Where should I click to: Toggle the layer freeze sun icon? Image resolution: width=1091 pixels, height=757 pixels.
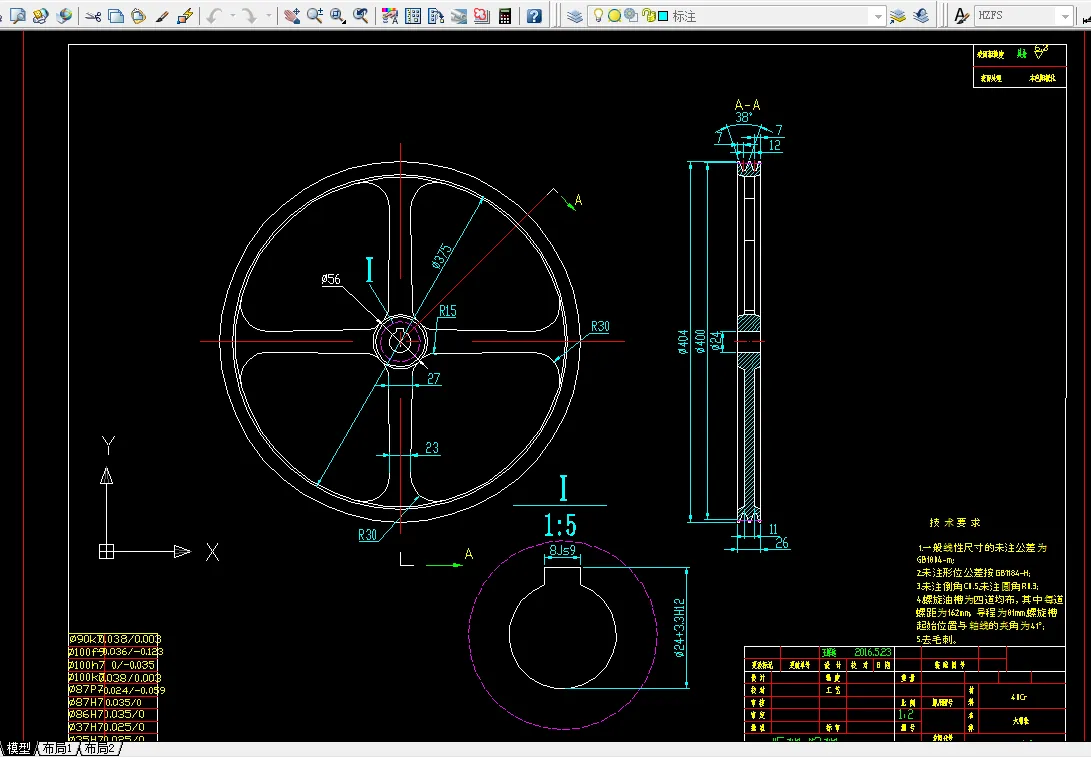coord(614,15)
